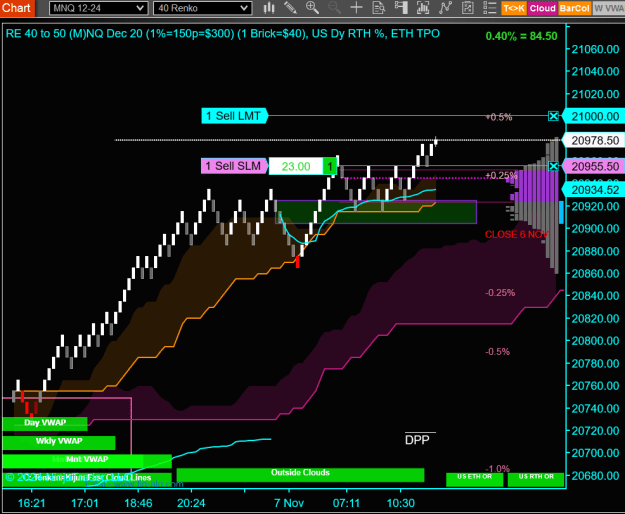Open the strategies clipboard icon

[x=467, y=8]
